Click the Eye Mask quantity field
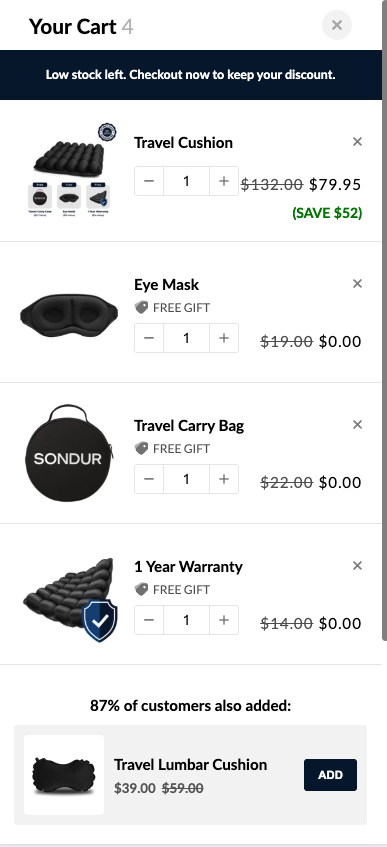The height and width of the screenshot is (847, 387). point(186,338)
